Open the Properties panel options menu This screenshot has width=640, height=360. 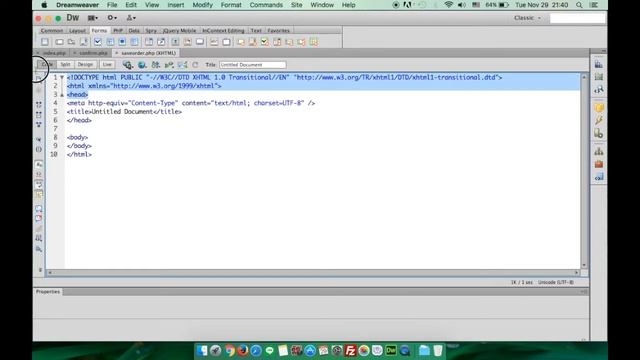click(584, 292)
